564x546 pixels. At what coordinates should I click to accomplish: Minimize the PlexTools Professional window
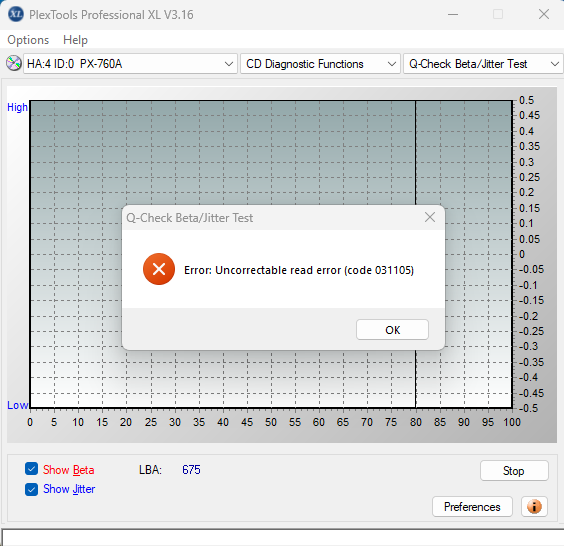coord(453,14)
